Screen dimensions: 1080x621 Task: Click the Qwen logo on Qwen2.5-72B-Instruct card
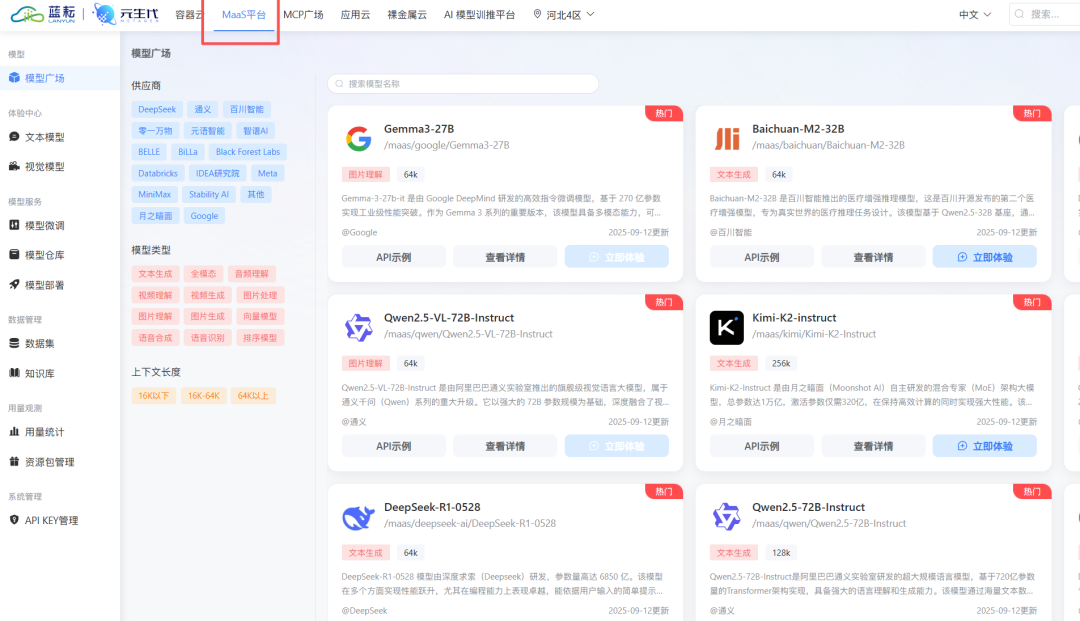tap(727, 516)
